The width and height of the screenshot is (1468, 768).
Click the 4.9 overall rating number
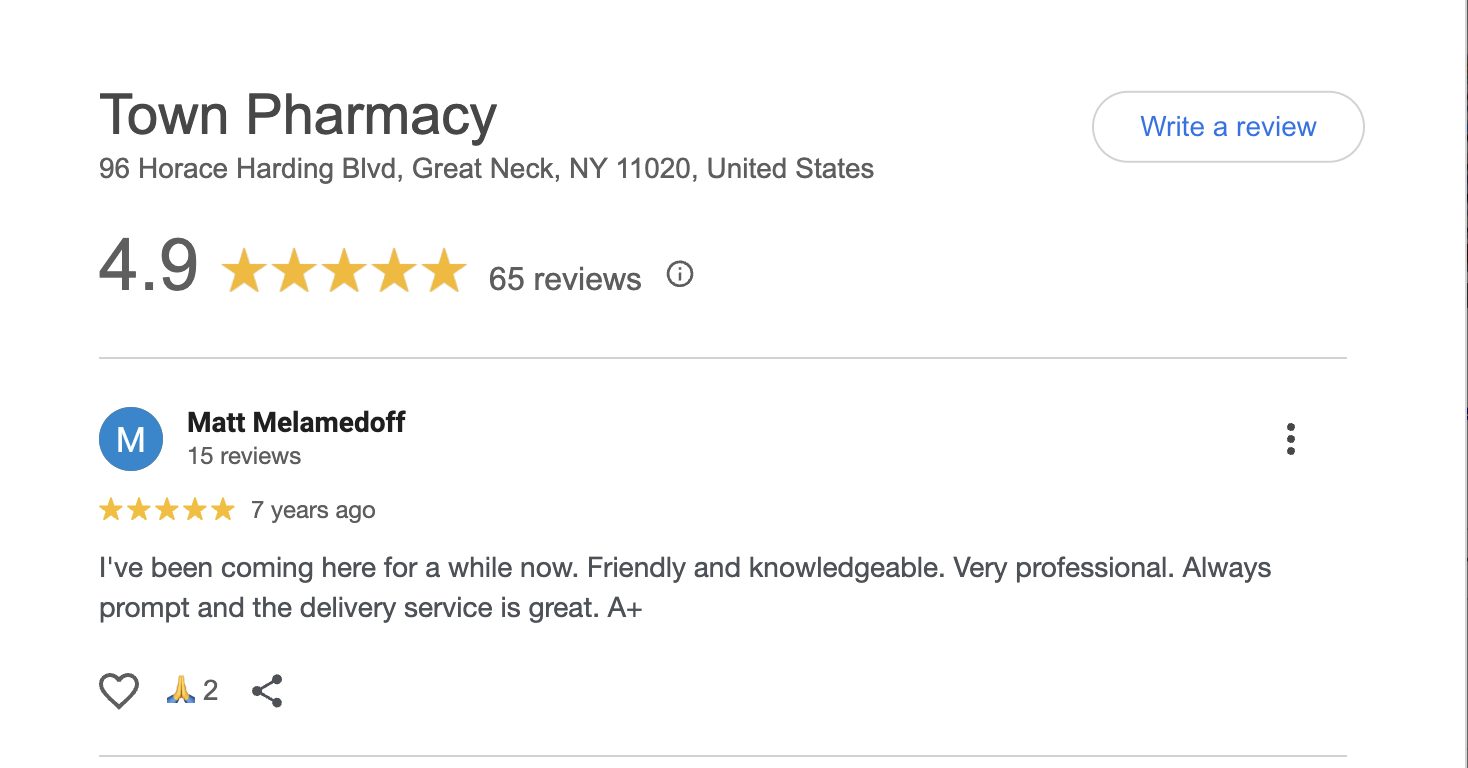148,268
